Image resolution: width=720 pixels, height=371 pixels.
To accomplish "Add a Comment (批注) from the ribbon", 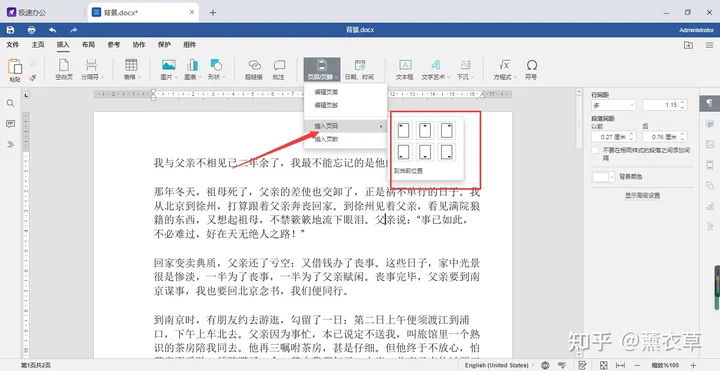I will [279, 69].
